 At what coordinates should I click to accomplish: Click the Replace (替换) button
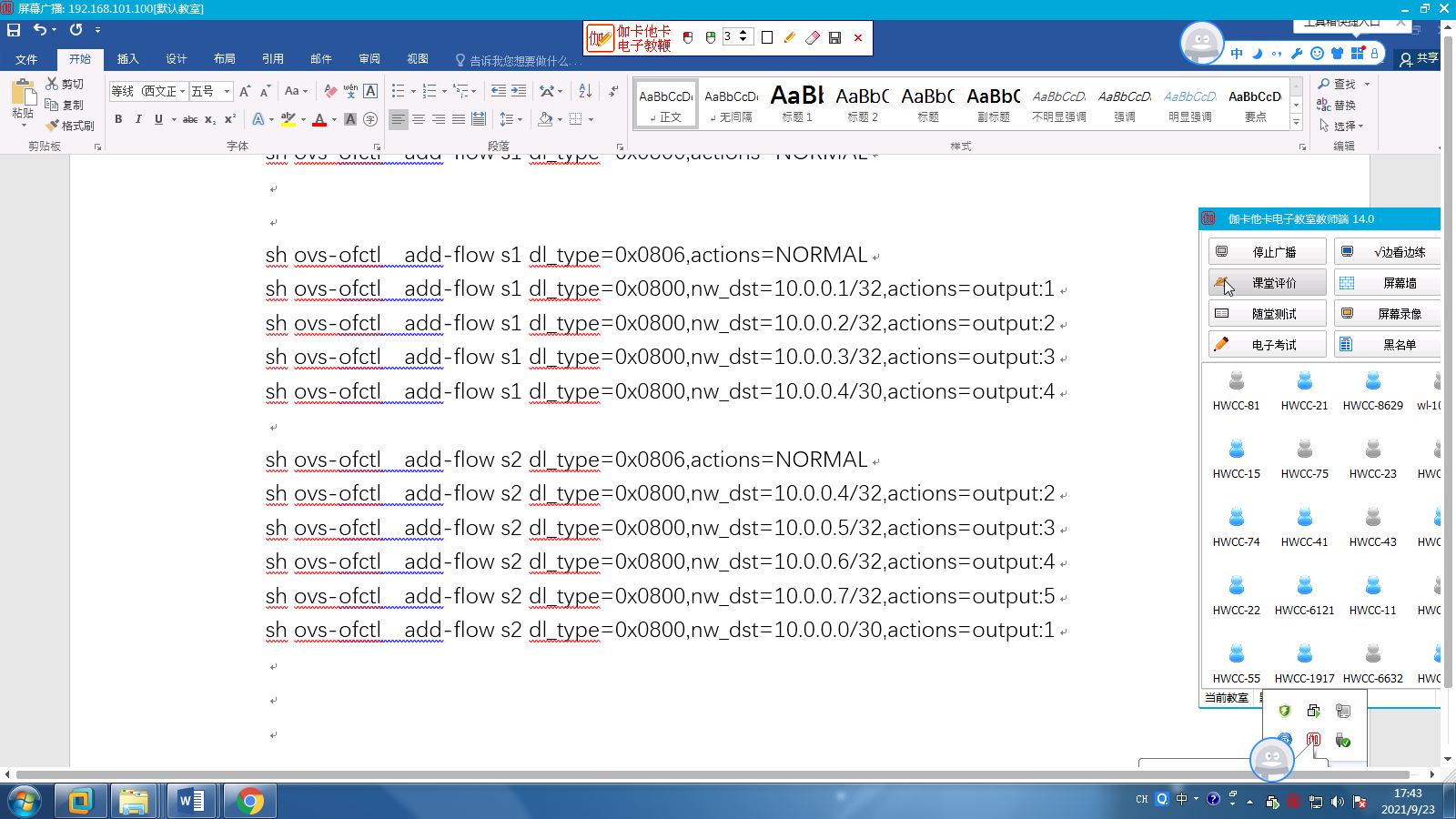pos(1337,105)
